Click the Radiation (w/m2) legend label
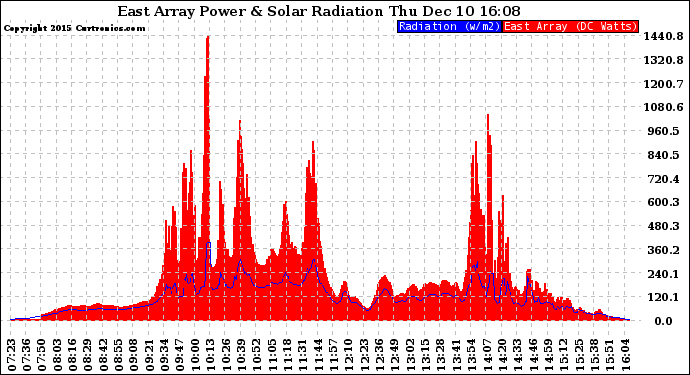 pyautogui.click(x=449, y=26)
